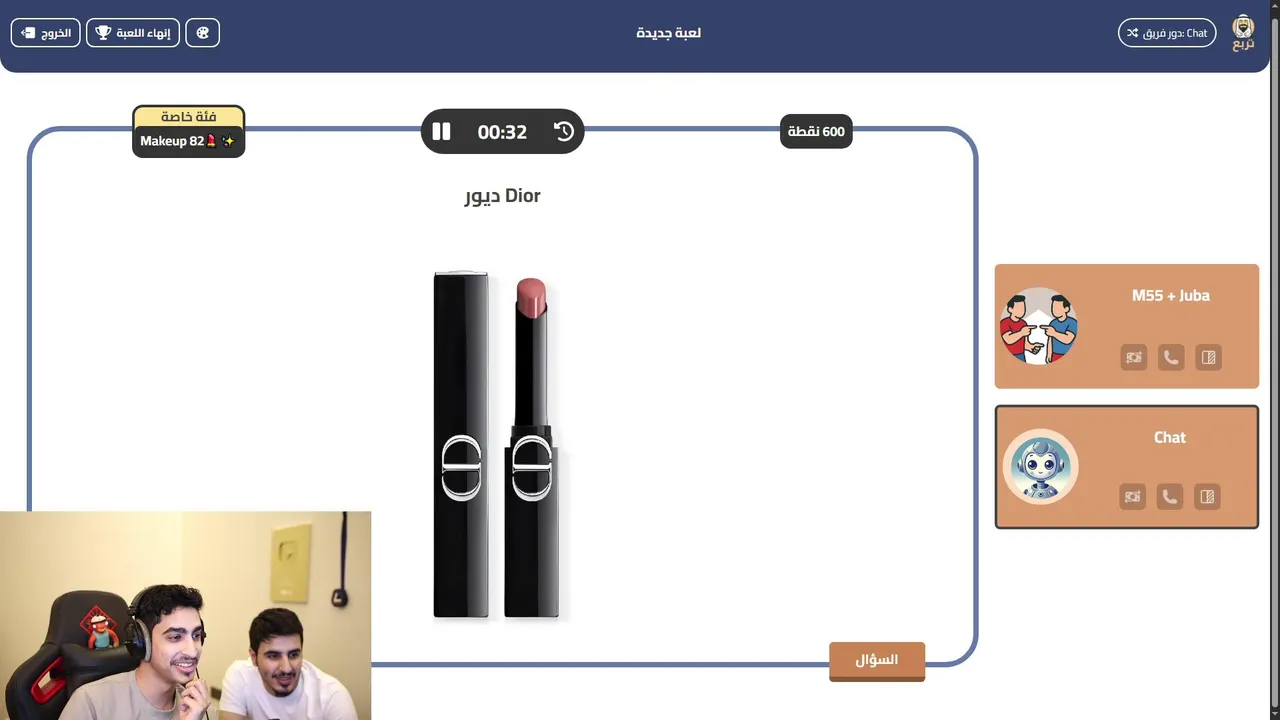The image size is (1280, 720).
Task: Click the Chat team turn shuffle button
Action: click(1167, 33)
